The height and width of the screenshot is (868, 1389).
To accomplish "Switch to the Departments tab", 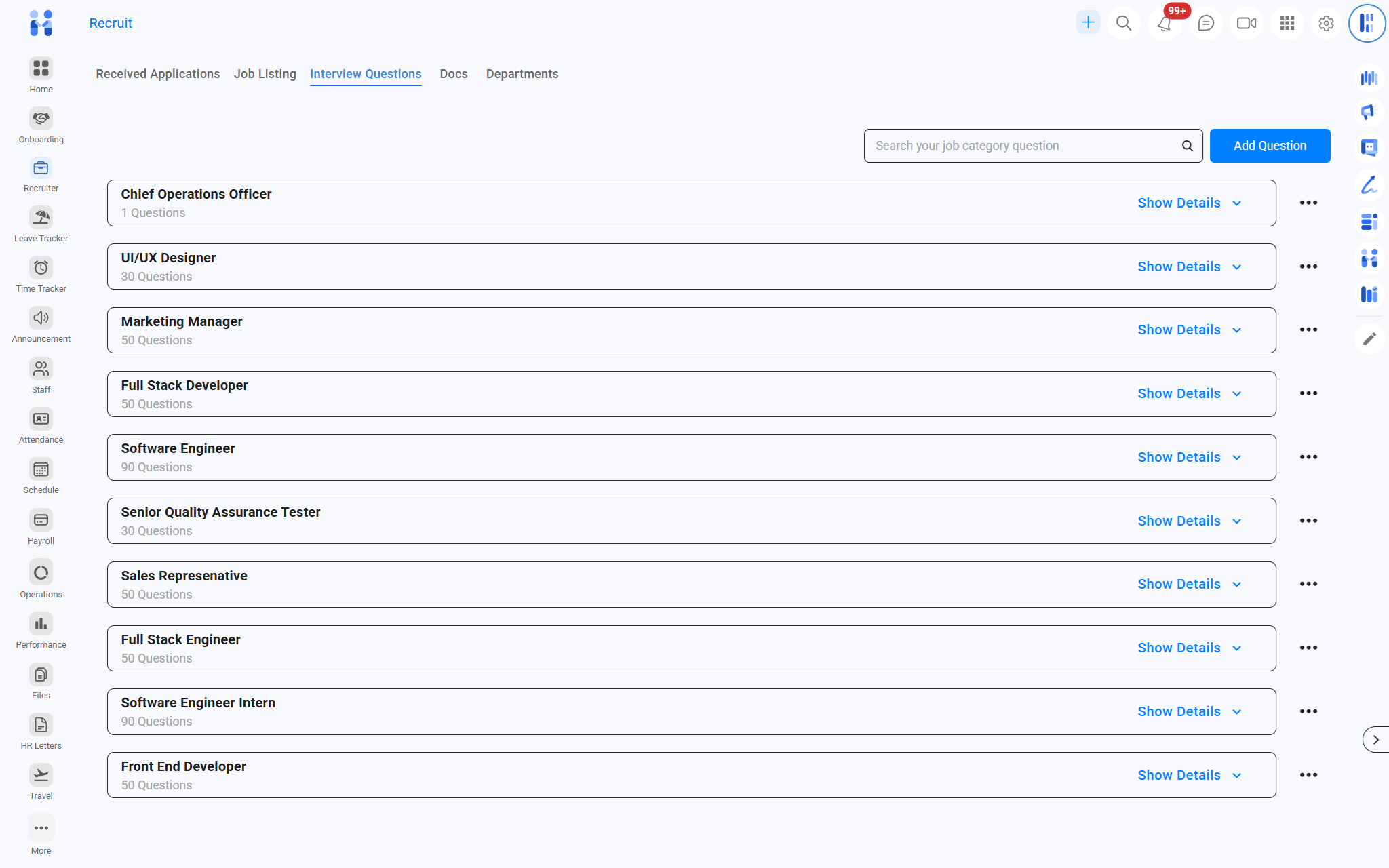I will [x=522, y=74].
